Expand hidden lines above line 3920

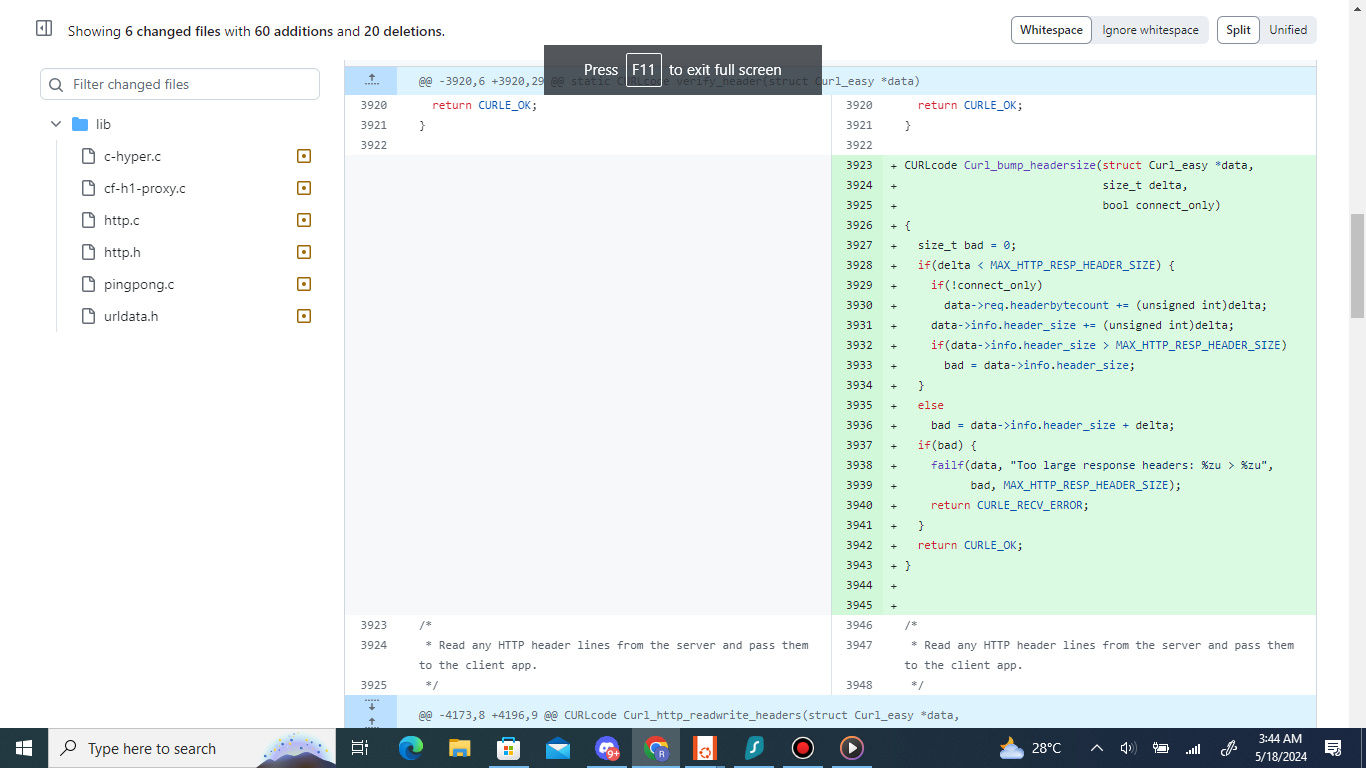pyautogui.click(x=371, y=80)
